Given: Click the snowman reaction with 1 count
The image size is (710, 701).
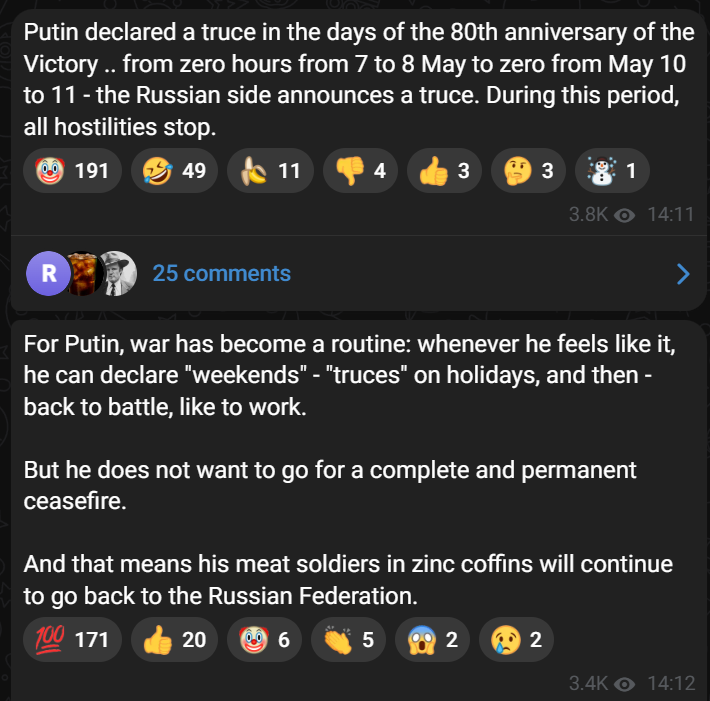Looking at the screenshot, I should [613, 170].
